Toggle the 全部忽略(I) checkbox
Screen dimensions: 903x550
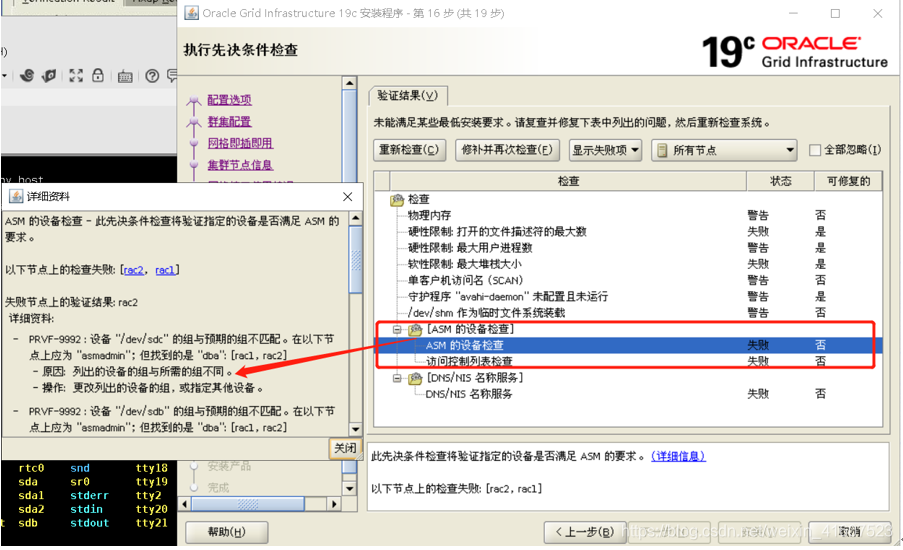(x=815, y=150)
